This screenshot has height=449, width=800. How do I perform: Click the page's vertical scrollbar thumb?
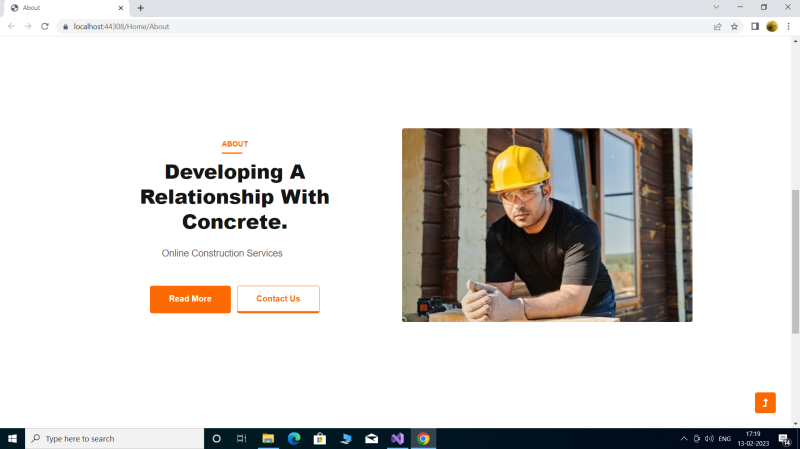point(795,260)
